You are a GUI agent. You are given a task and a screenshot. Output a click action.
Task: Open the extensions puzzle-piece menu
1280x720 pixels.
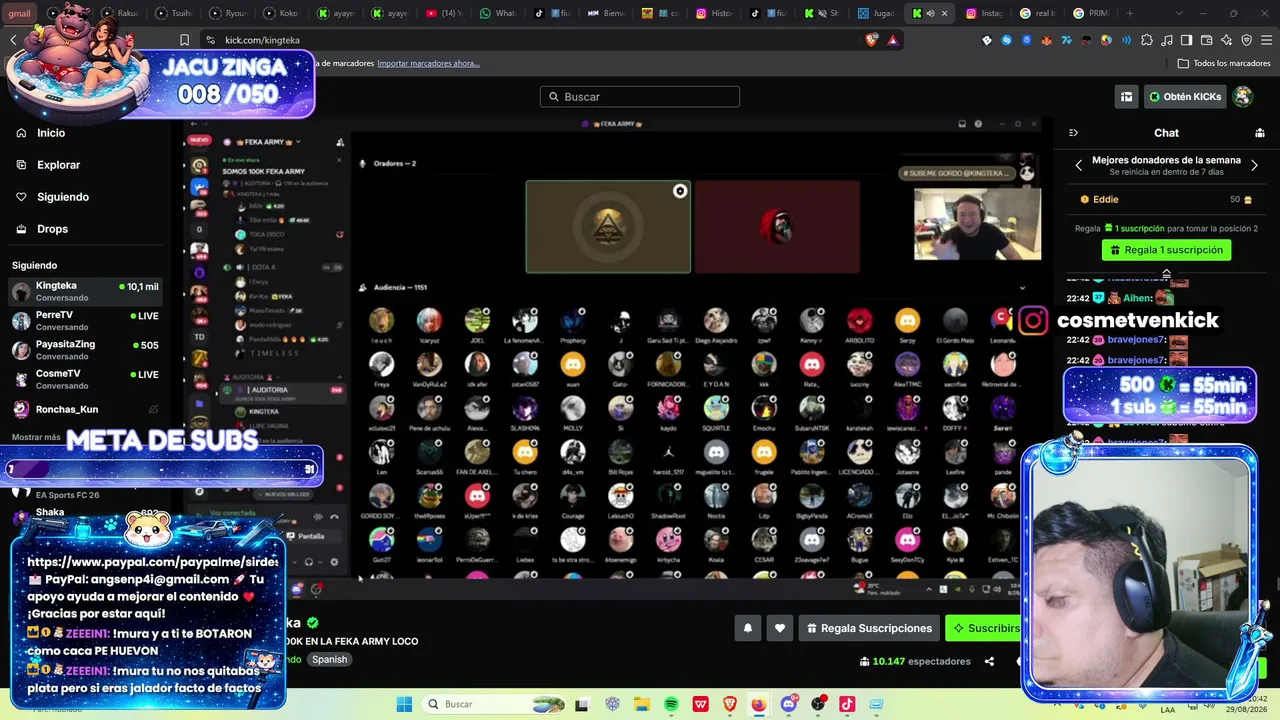(x=1146, y=40)
